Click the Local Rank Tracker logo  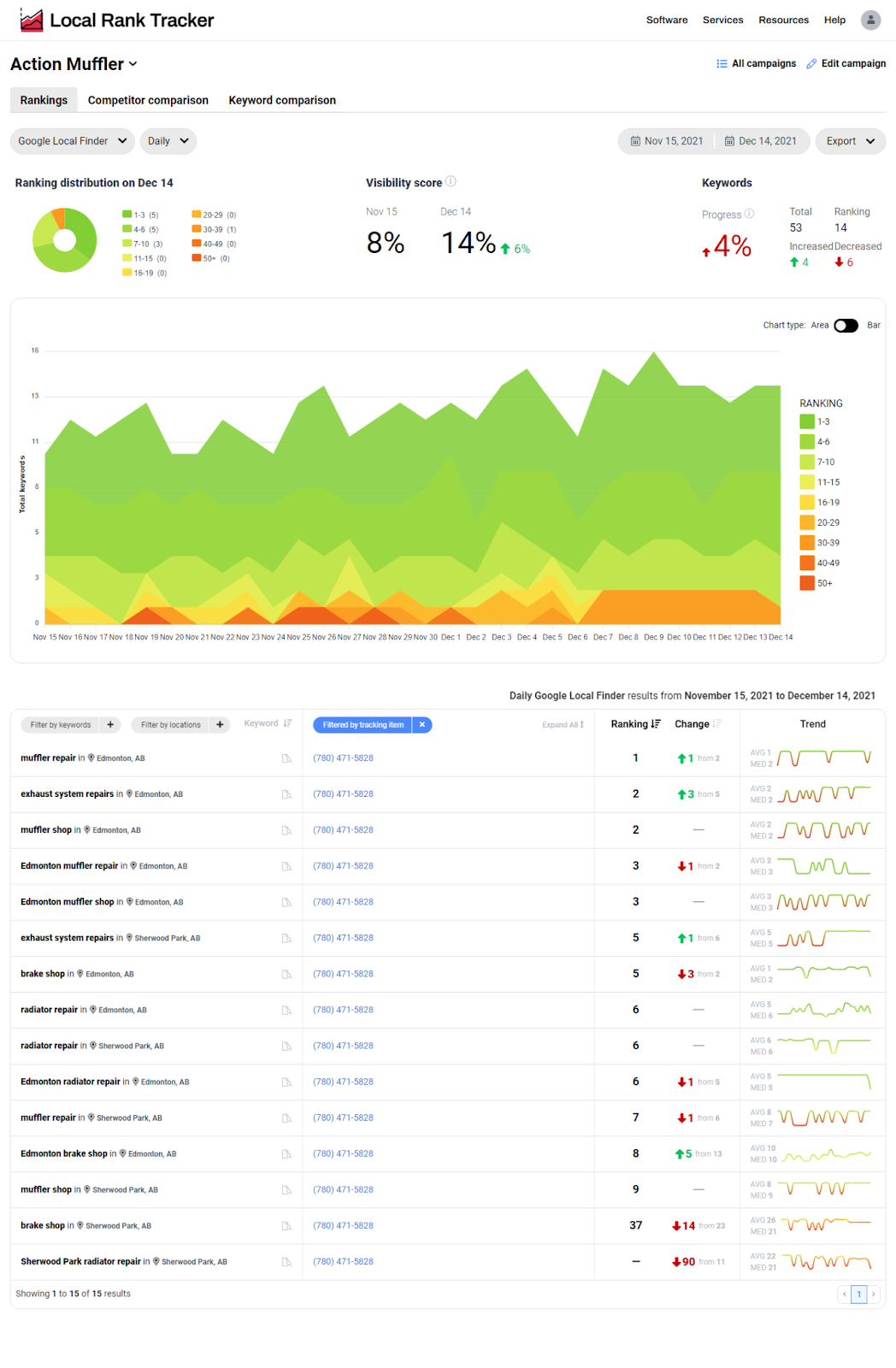pos(117,21)
